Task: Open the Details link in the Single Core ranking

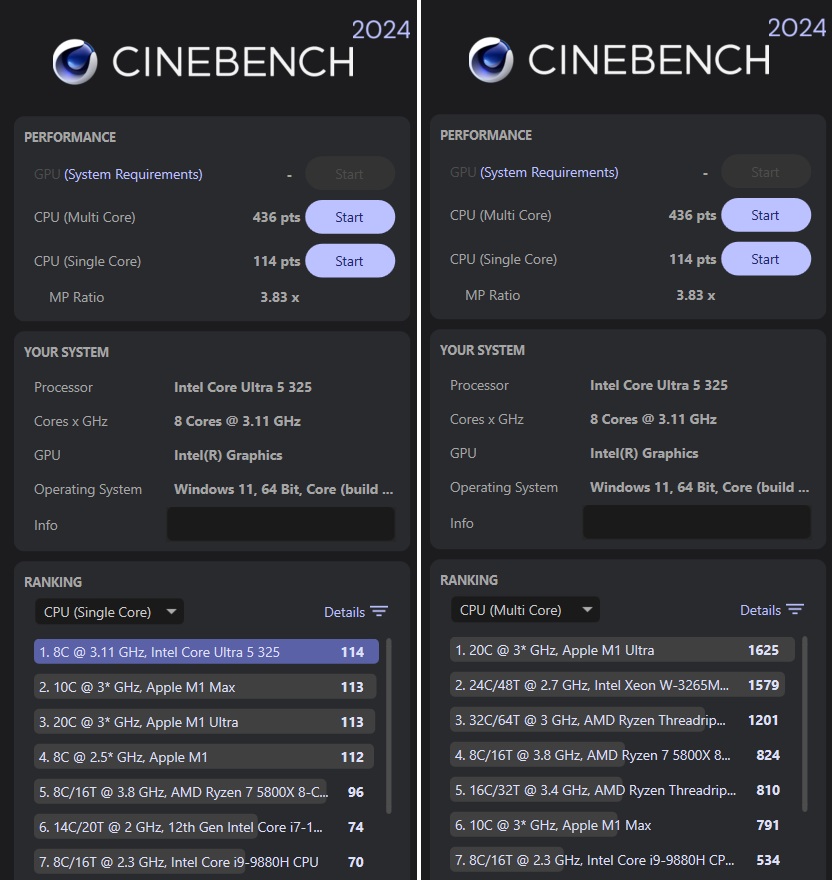Action: [x=344, y=612]
